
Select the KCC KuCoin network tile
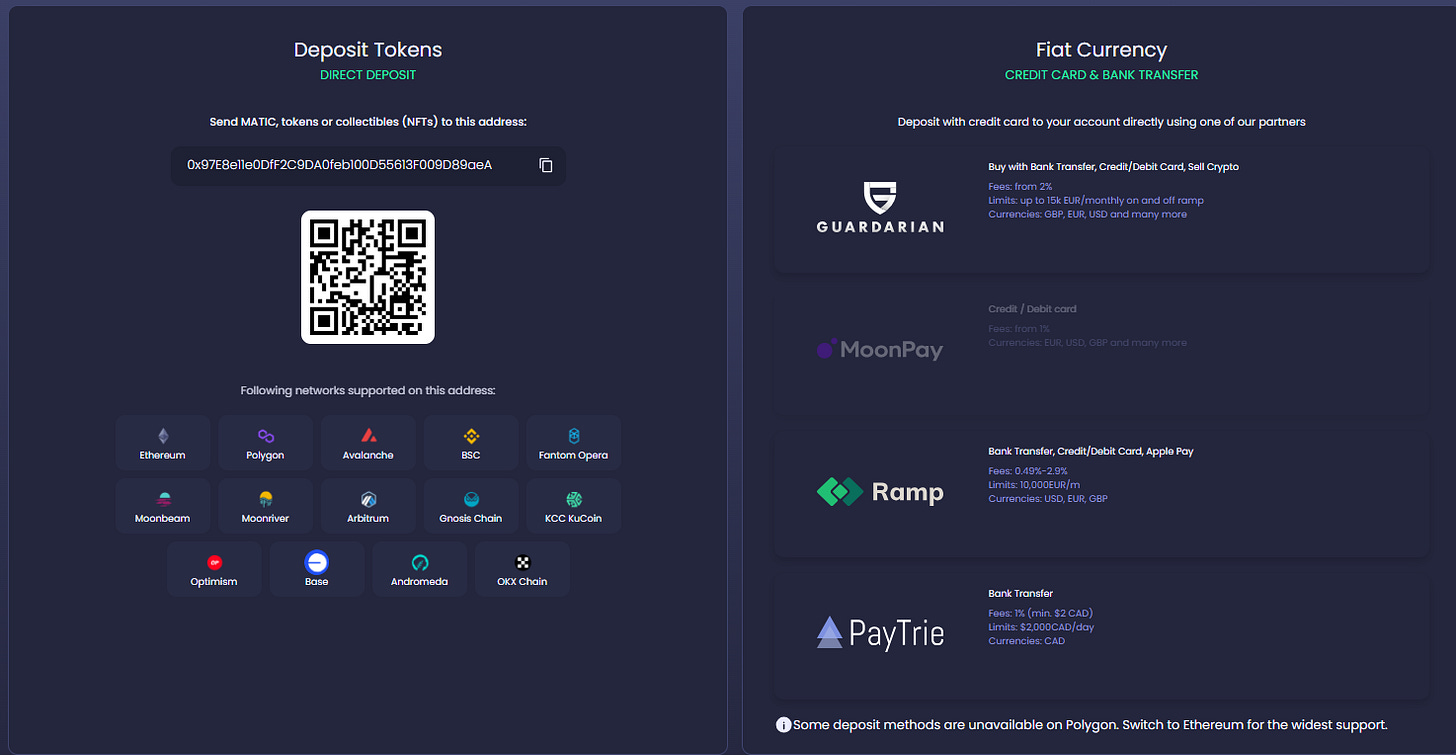click(x=574, y=506)
